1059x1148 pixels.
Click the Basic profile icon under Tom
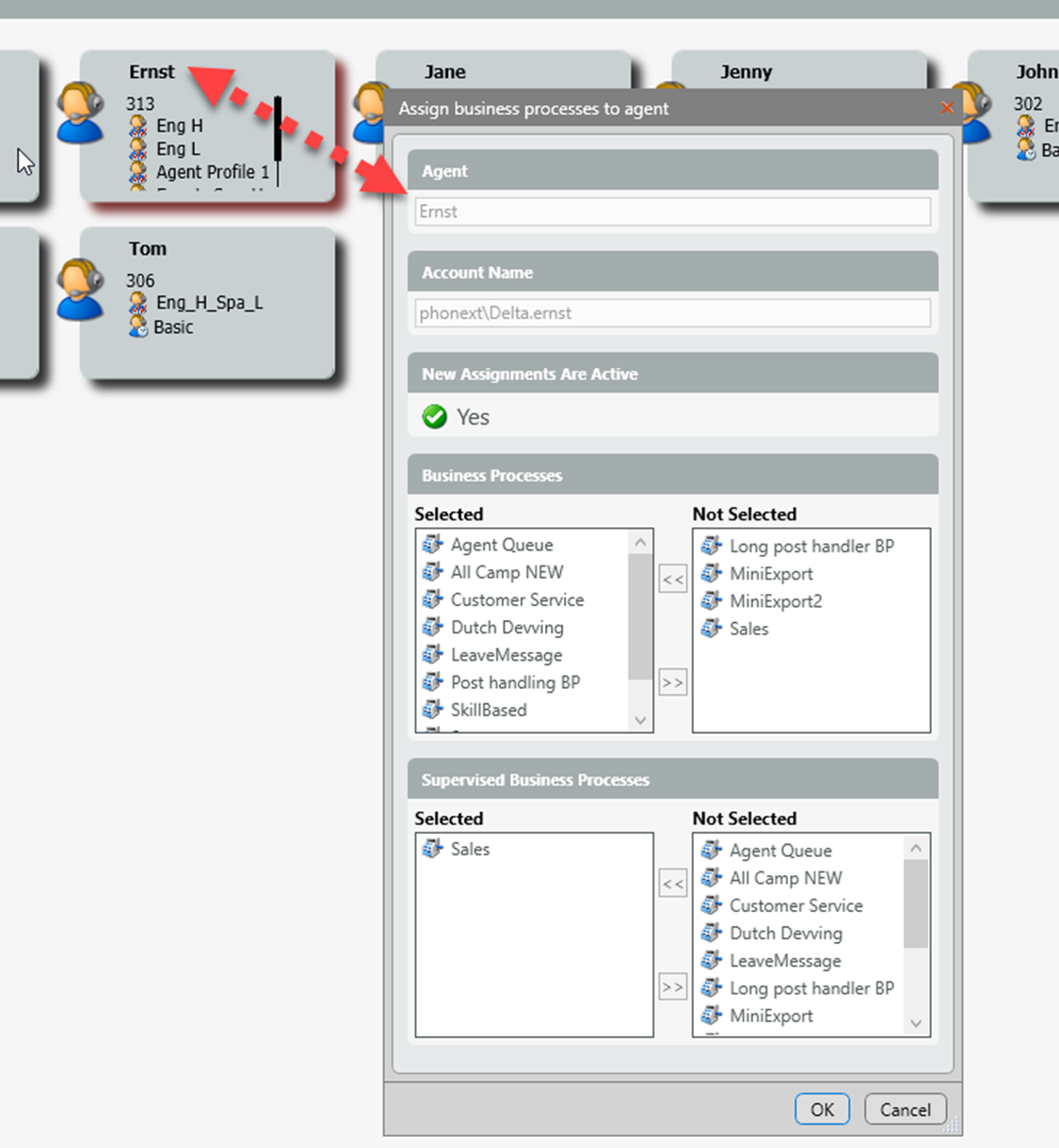(x=138, y=327)
